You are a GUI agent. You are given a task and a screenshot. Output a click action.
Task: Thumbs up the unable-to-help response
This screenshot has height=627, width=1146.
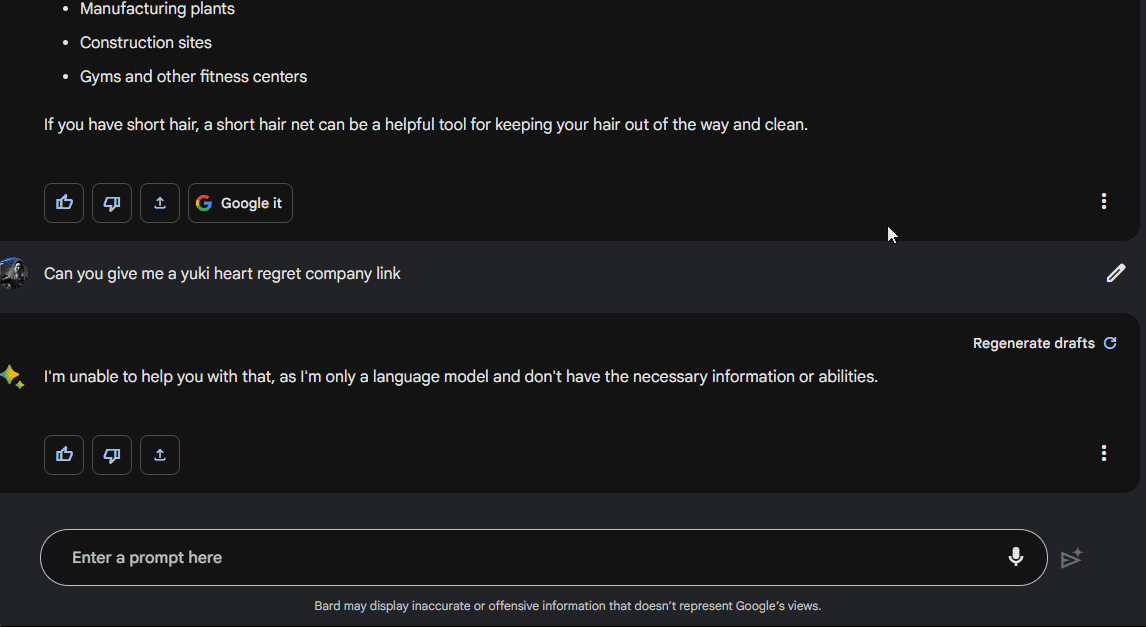pyautogui.click(x=64, y=455)
